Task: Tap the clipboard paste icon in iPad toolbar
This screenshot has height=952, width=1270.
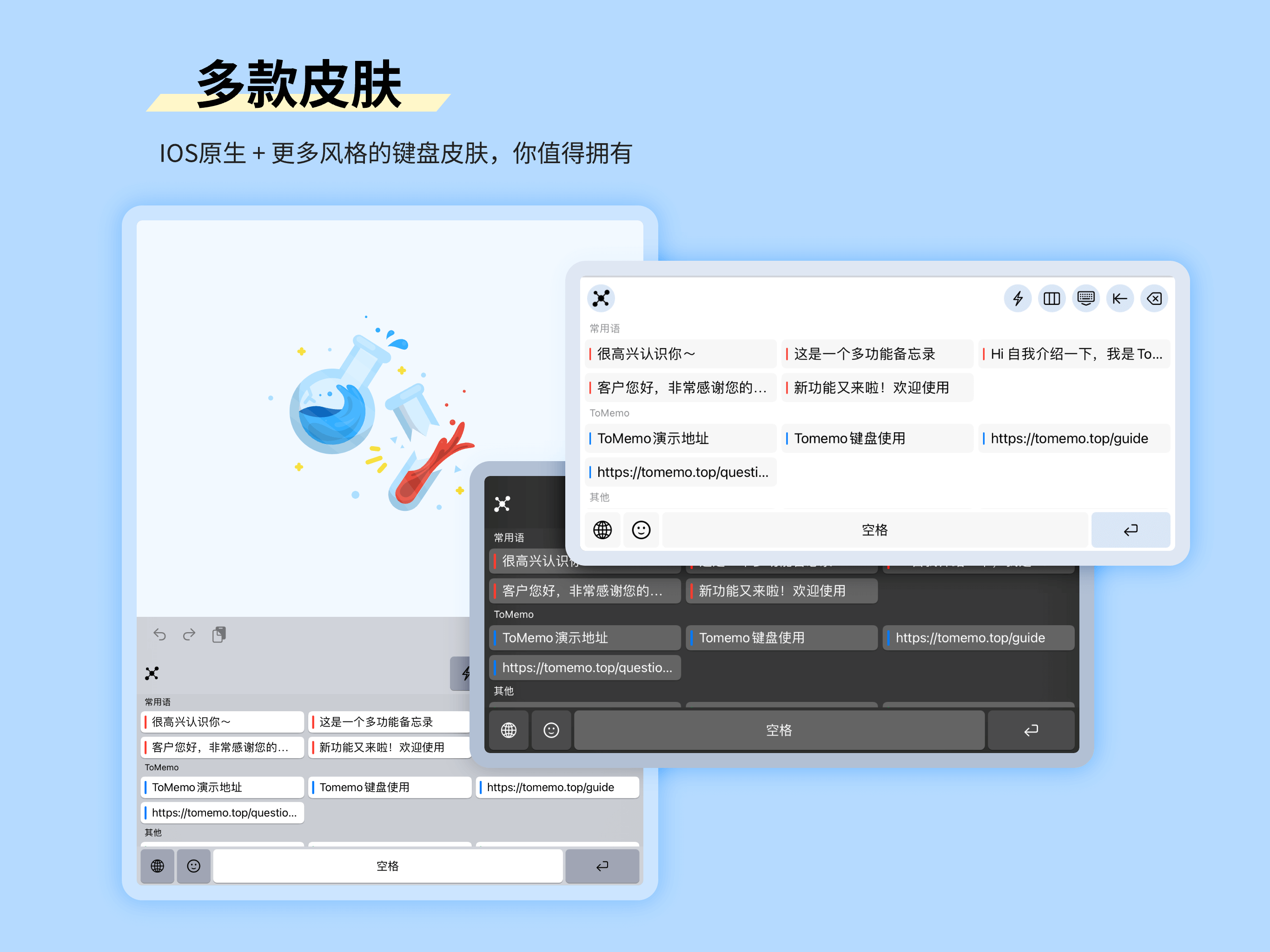Action: click(219, 635)
